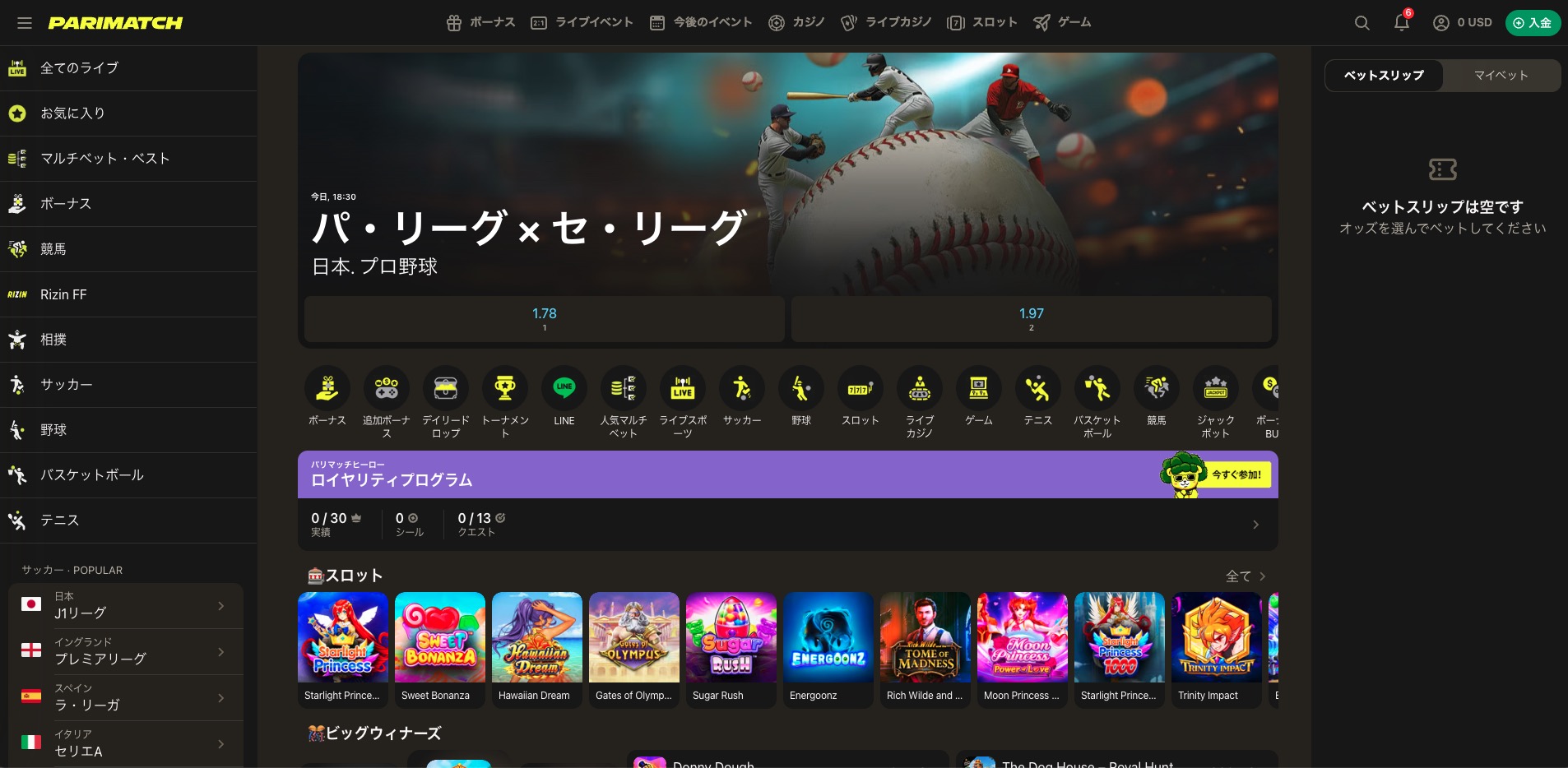Open ボーナス in left sidebar

point(128,204)
